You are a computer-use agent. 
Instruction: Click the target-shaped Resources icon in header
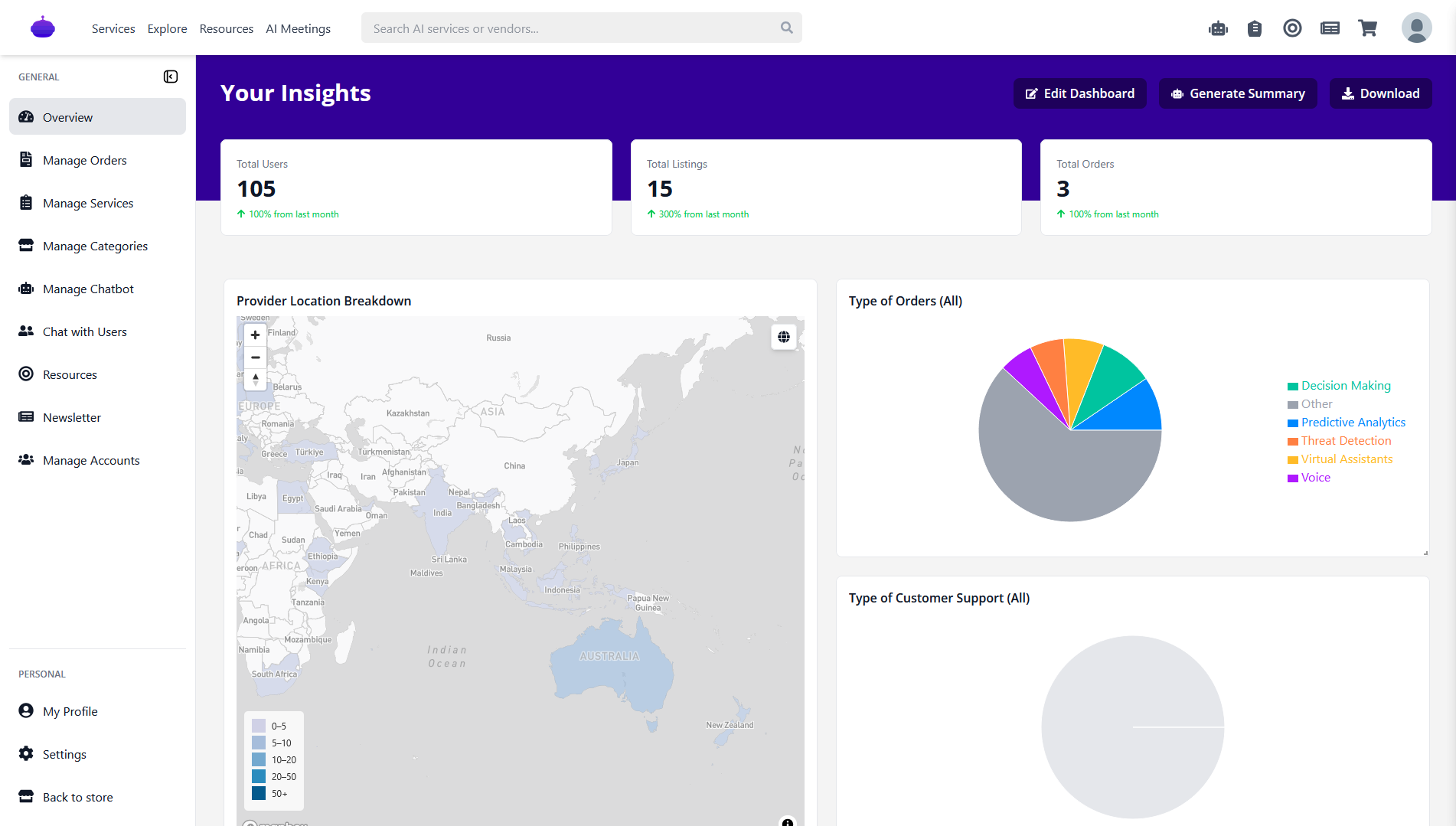pyautogui.click(x=1293, y=28)
